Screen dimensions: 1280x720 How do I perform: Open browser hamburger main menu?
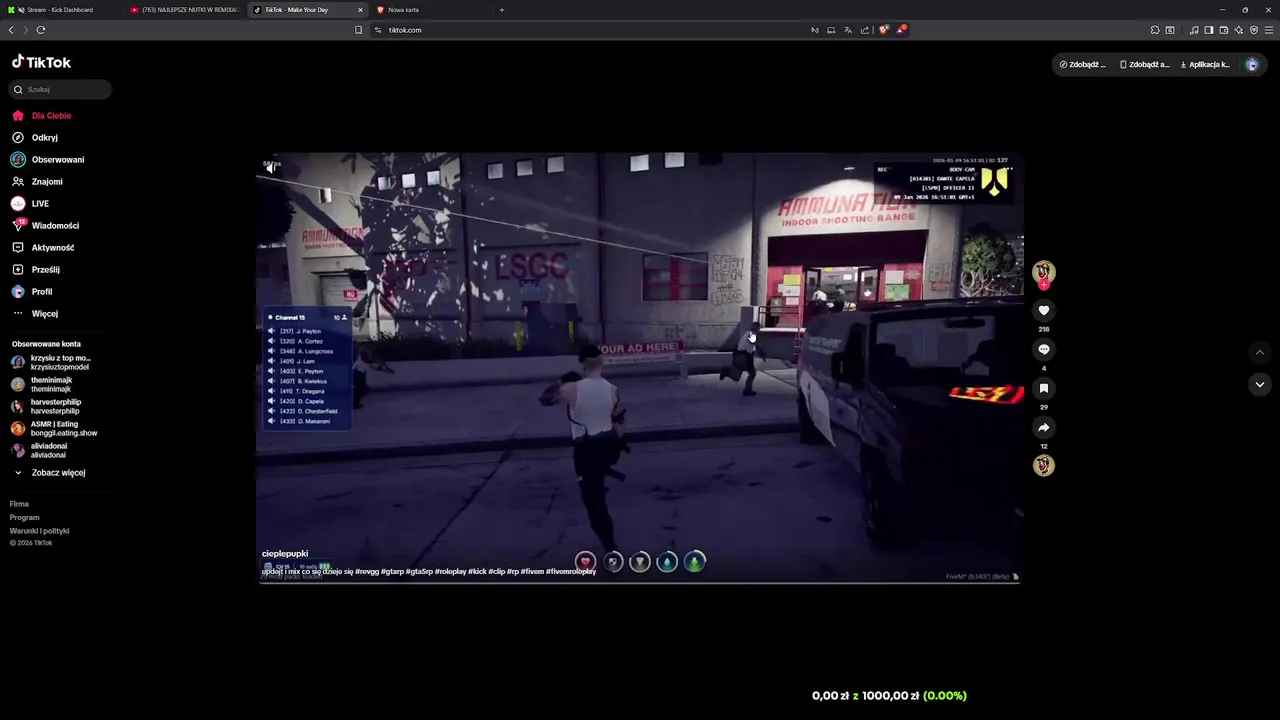pos(1269,30)
